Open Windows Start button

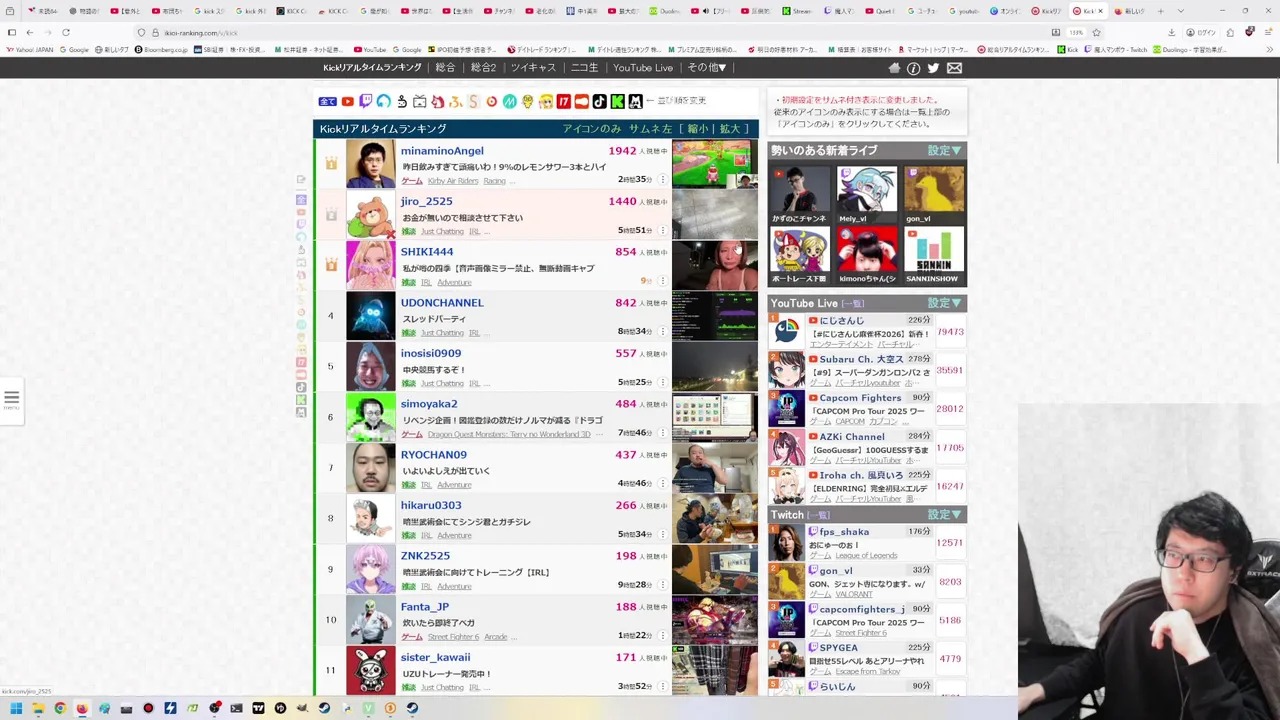pos(16,708)
